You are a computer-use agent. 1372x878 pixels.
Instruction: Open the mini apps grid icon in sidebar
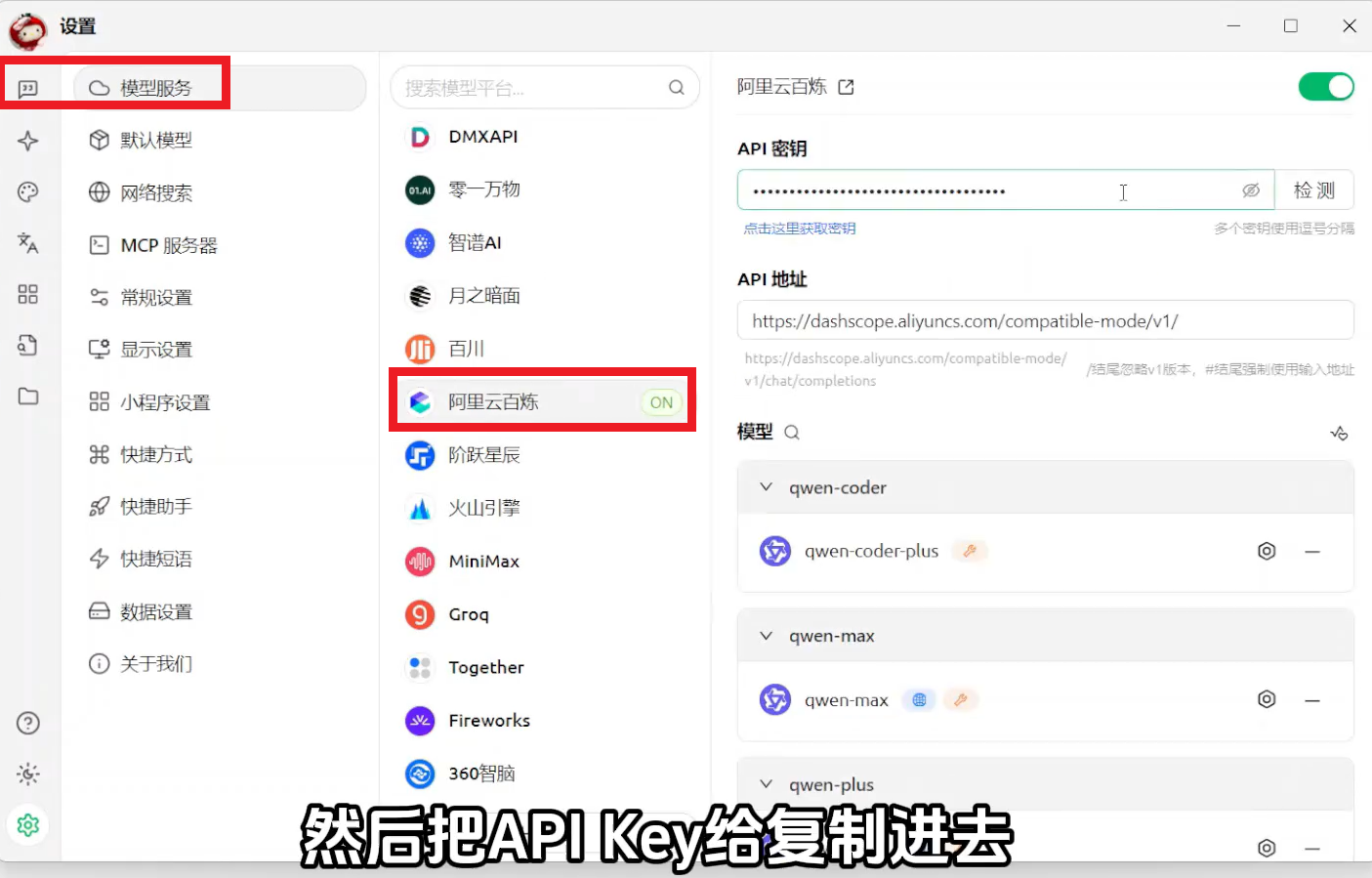[28, 294]
